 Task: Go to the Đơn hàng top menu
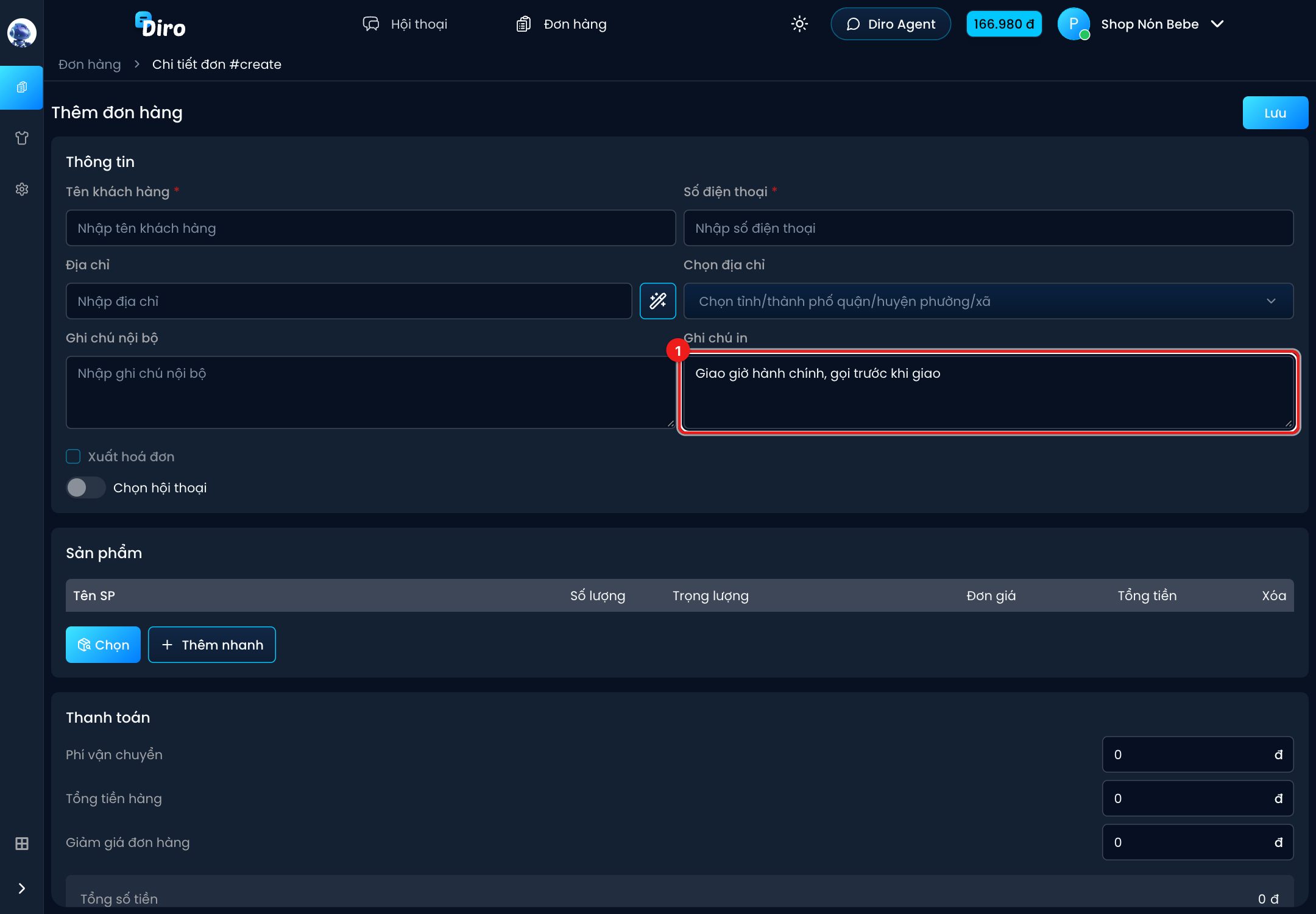[561, 24]
